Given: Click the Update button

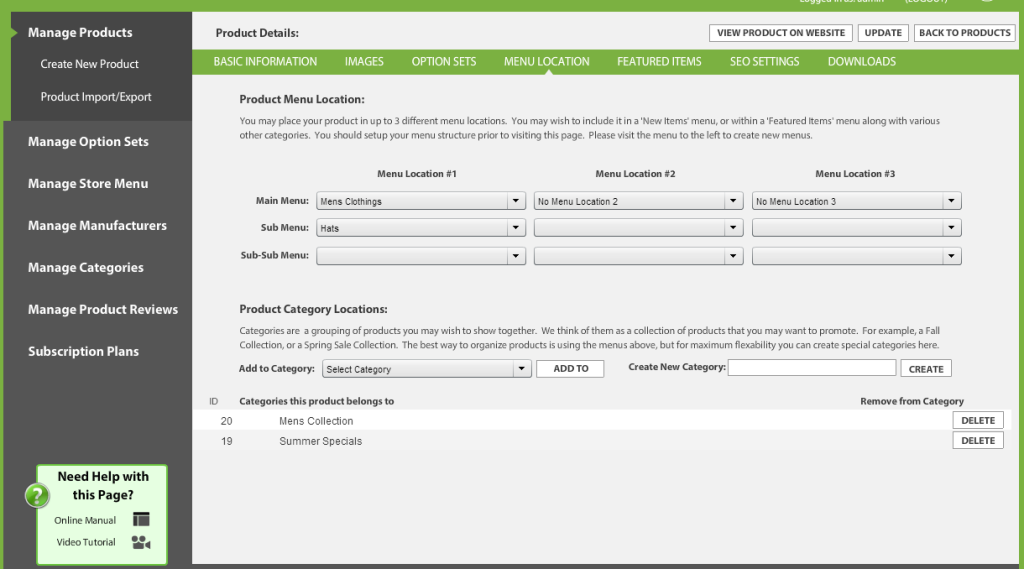Looking at the screenshot, I should pos(883,33).
